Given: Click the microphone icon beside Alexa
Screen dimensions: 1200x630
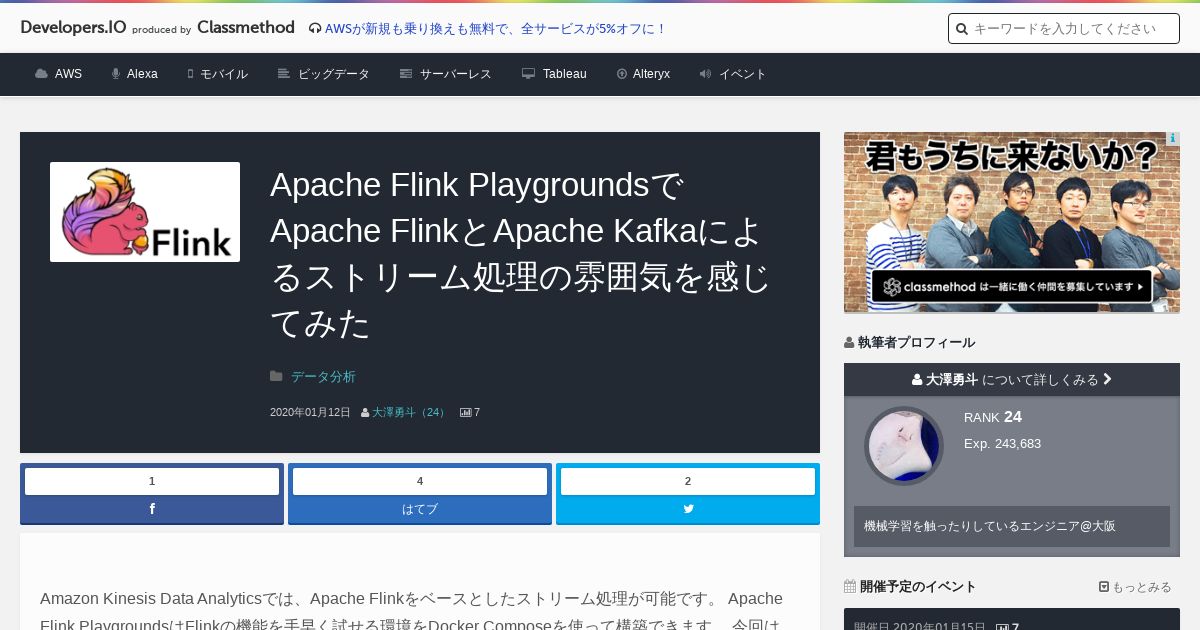Looking at the screenshot, I should [116, 74].
